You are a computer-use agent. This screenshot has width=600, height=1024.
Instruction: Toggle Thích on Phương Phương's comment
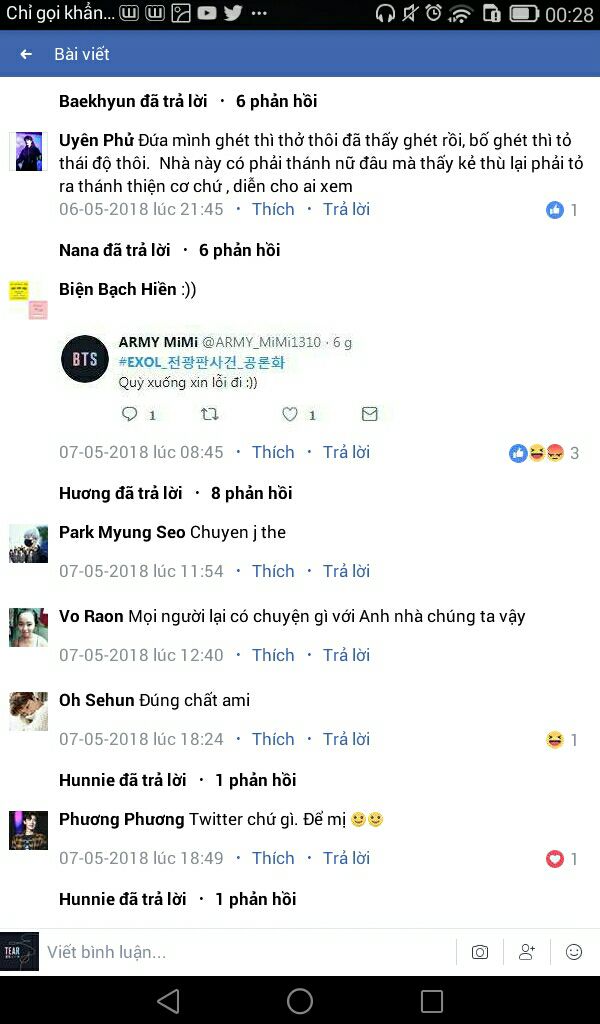tap(273, 858)
